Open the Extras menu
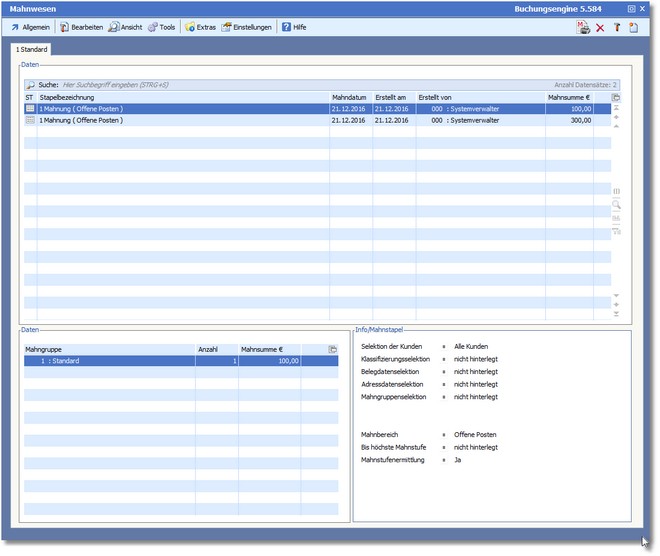Screen dimensions: 660x556 pos(200,27)
